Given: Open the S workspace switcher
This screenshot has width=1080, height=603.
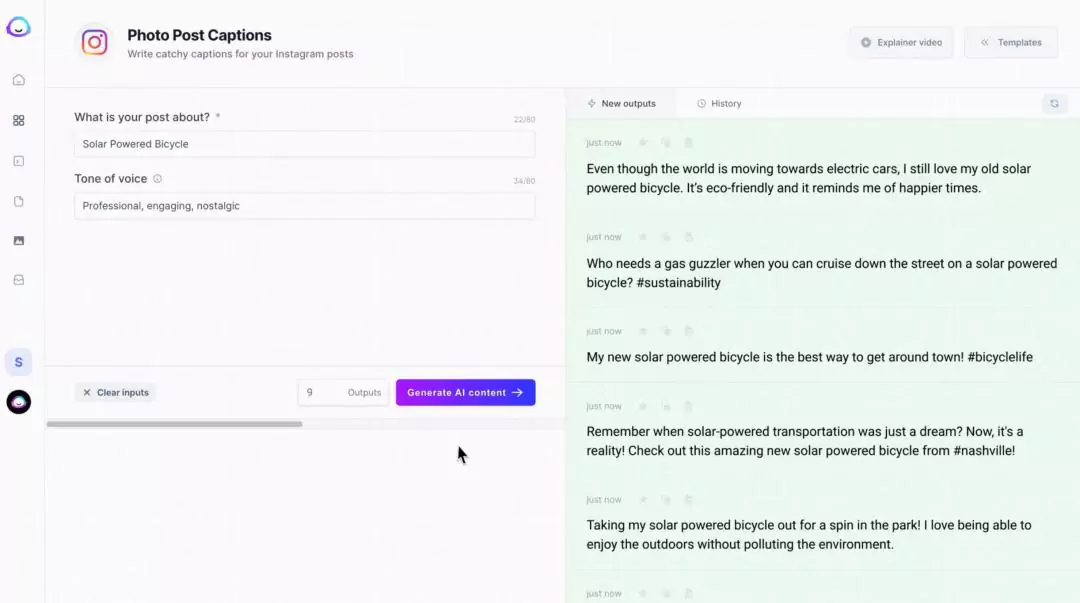Looking at the screenshot, I should tap(19, 362).
